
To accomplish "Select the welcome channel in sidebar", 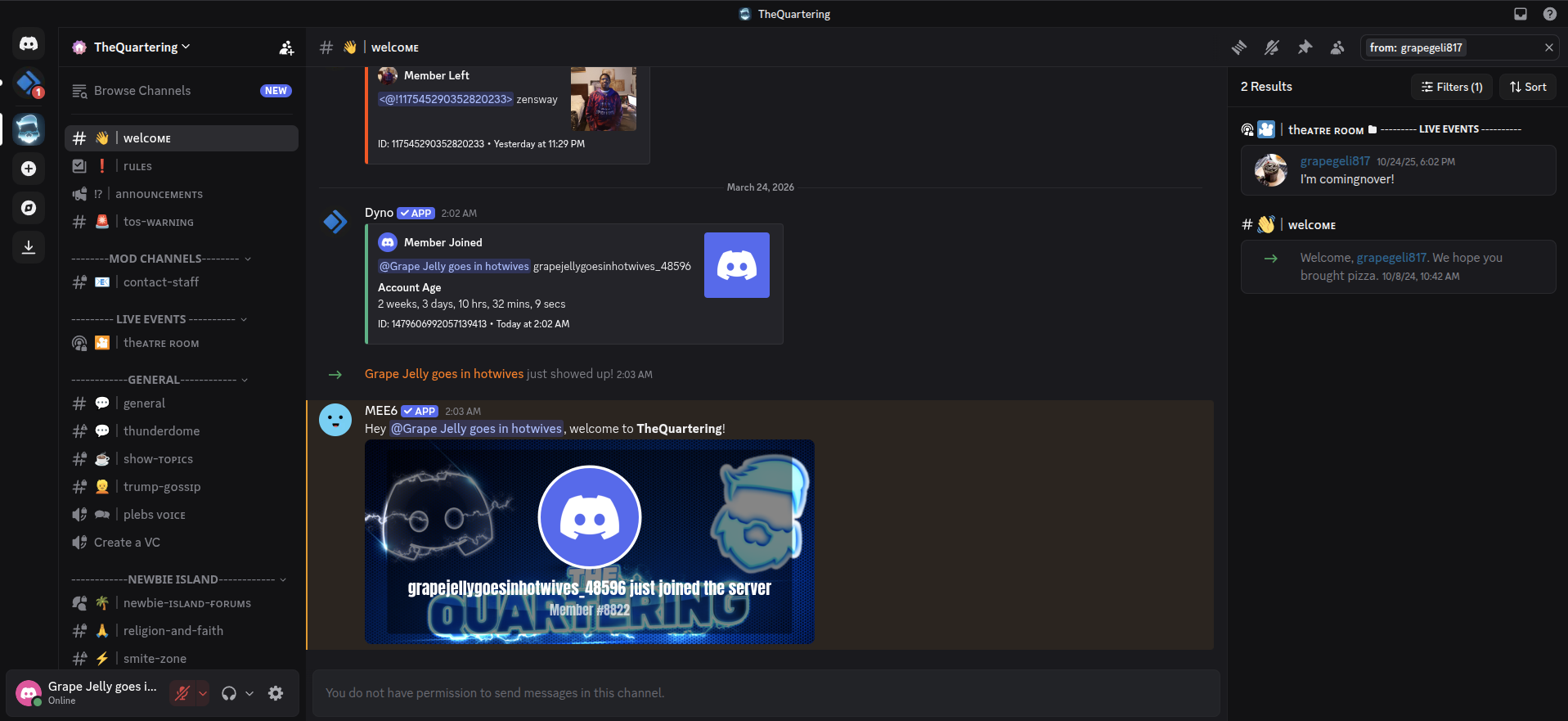I will (x=182, y=138).
